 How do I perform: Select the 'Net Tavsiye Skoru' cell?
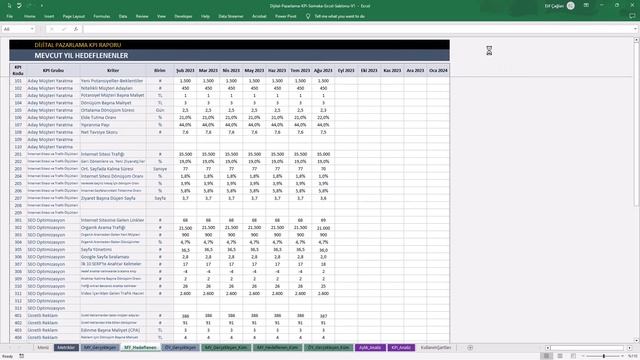(113, 132)
